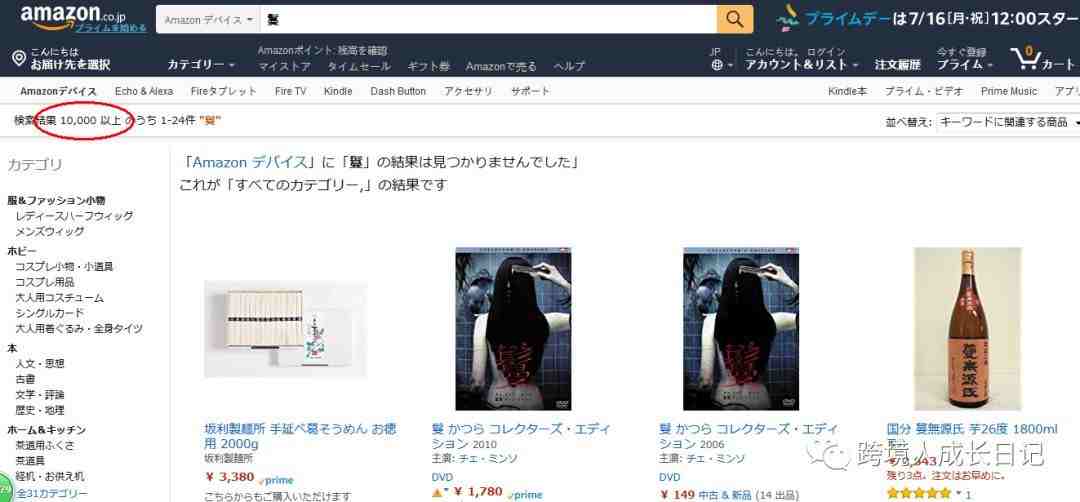
Task: Click the ¥ 3,380 price
Action: click(x=229, y=477)
